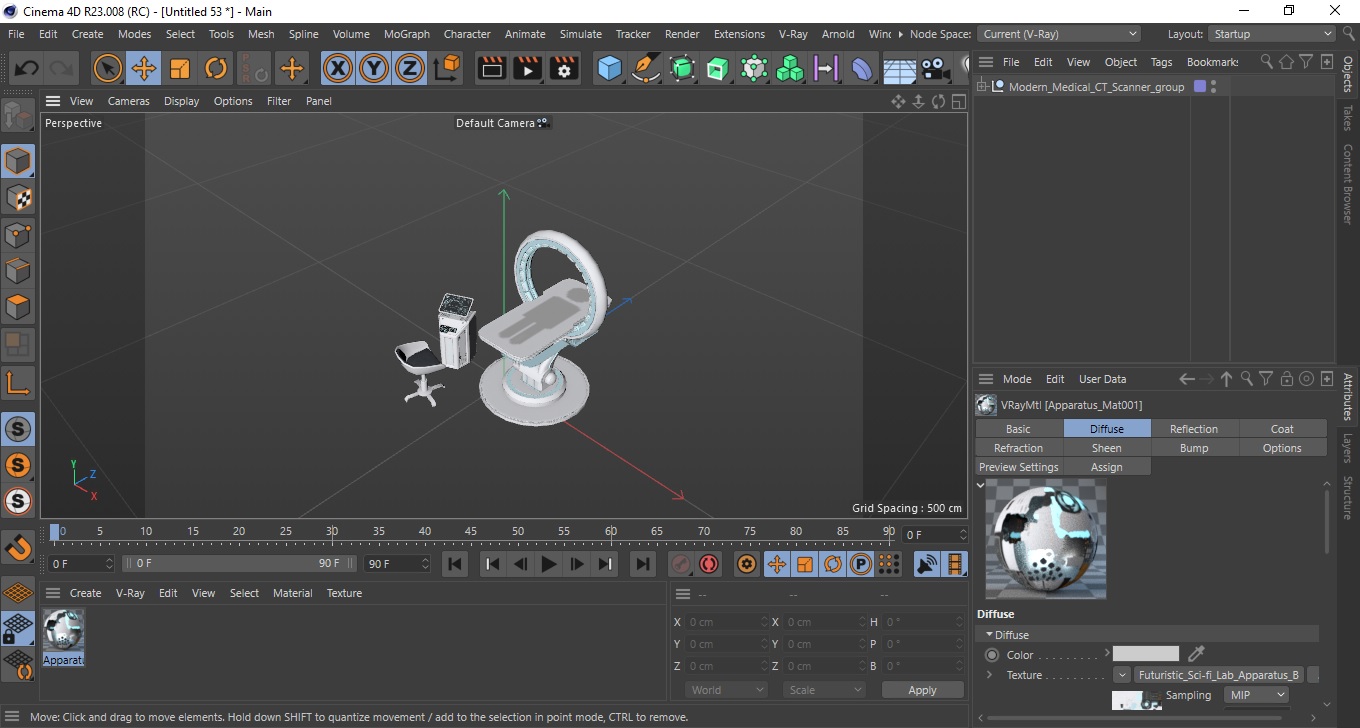The width and height of the screenshot is (1360, 728).
Task: Click the Futuristic_Sci-fi_Lab_Apparatus texture field
Action: coord(1218,675)
